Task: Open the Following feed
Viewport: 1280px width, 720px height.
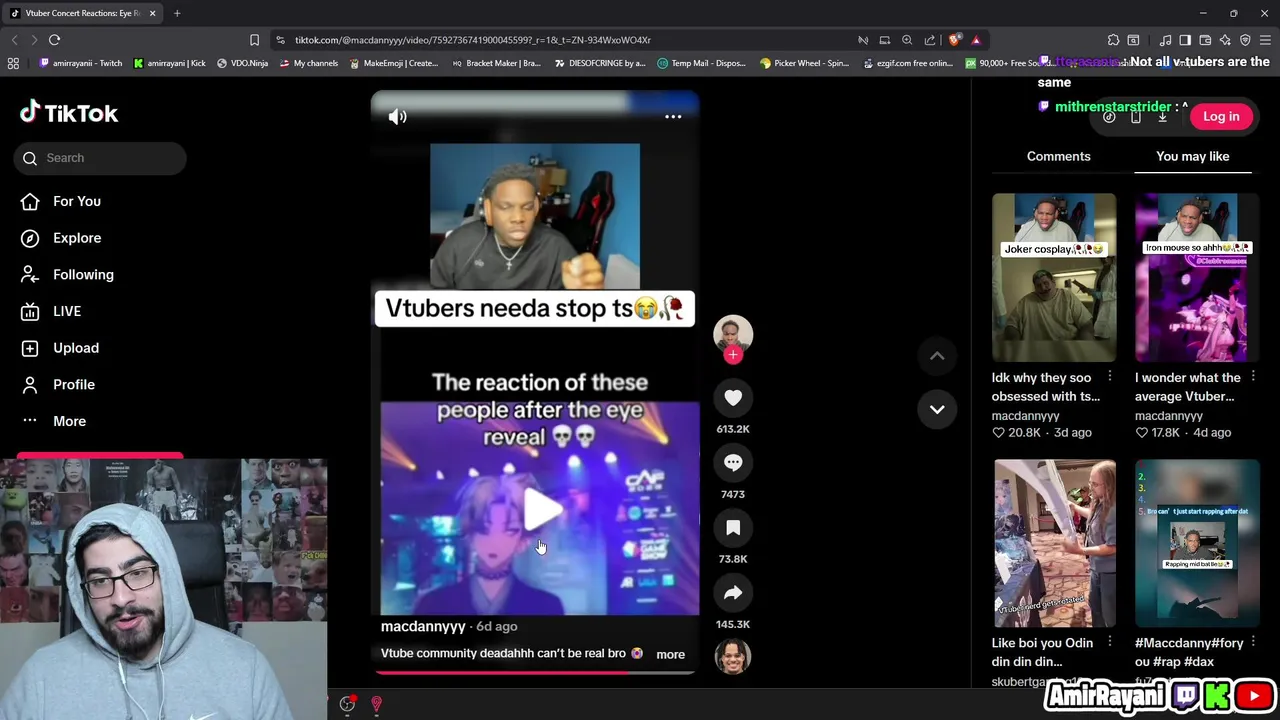Action: point(67,274)
